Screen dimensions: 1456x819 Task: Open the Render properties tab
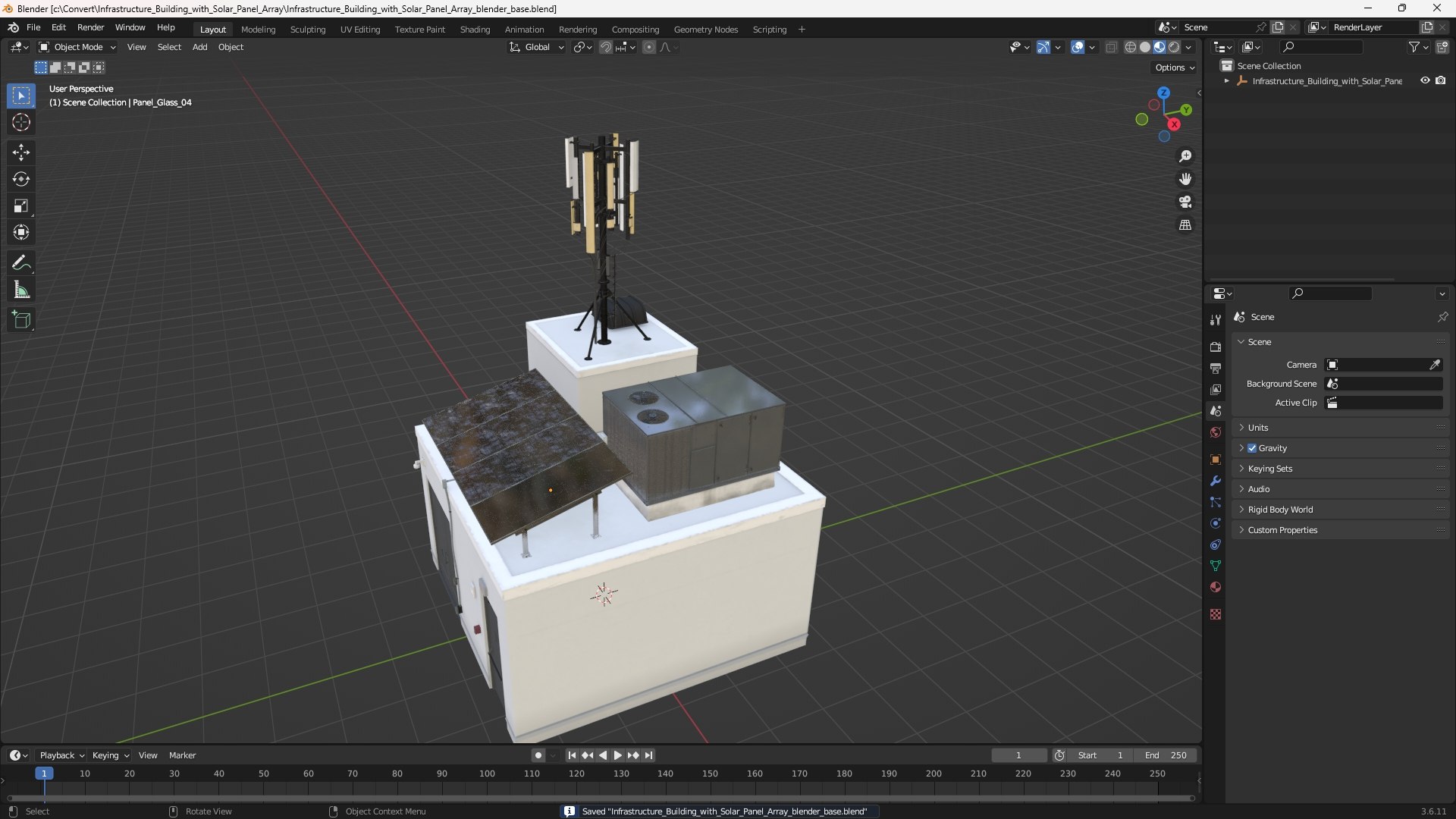[1216, 347]
